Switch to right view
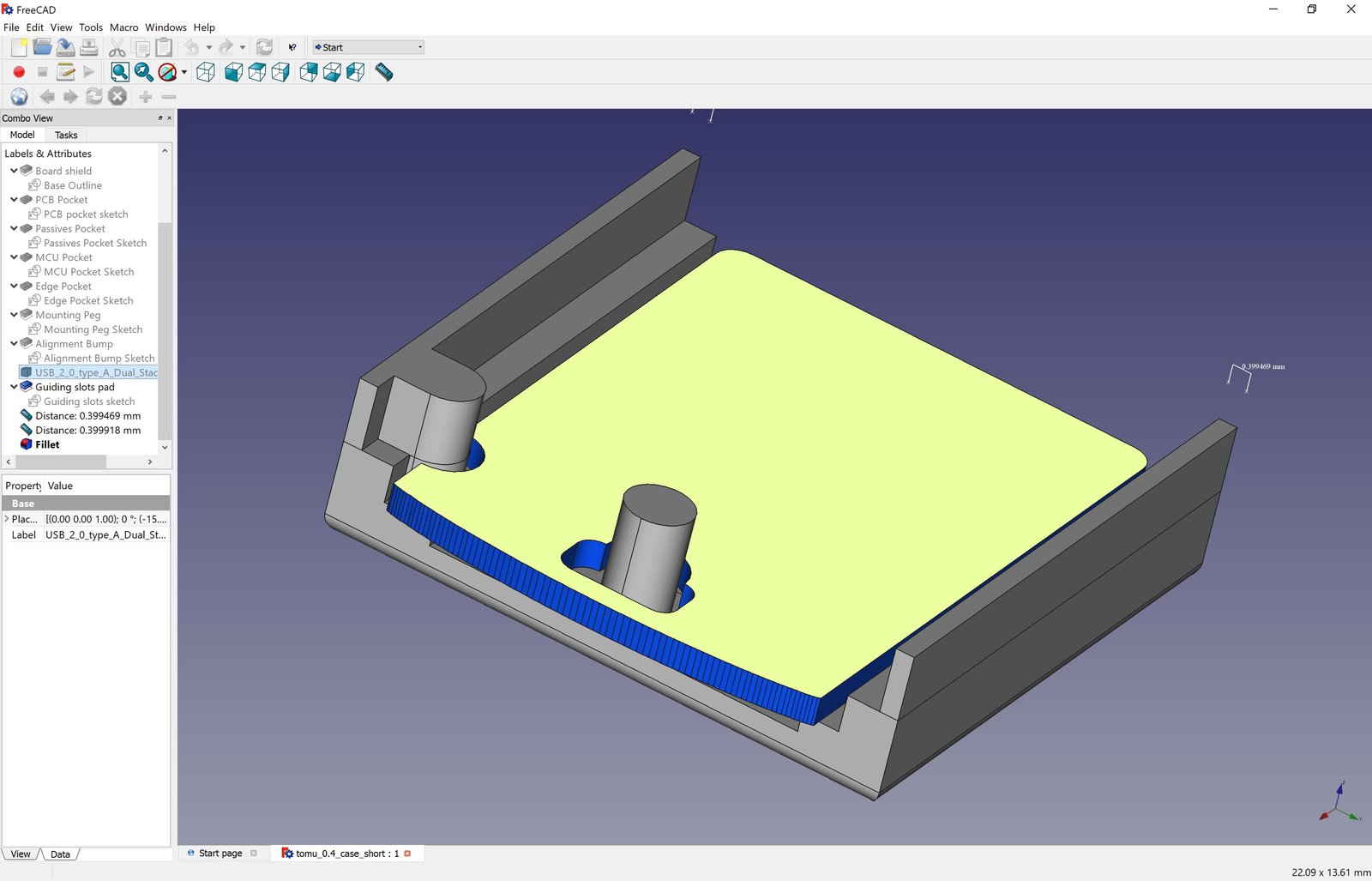The image size is (1372, 881). point(280,72)
